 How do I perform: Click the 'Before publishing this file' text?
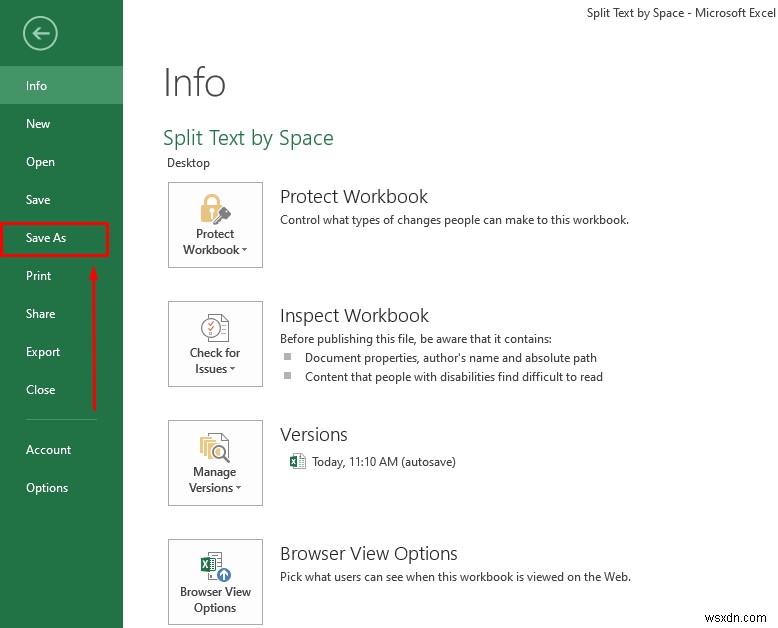click(416, 339)
